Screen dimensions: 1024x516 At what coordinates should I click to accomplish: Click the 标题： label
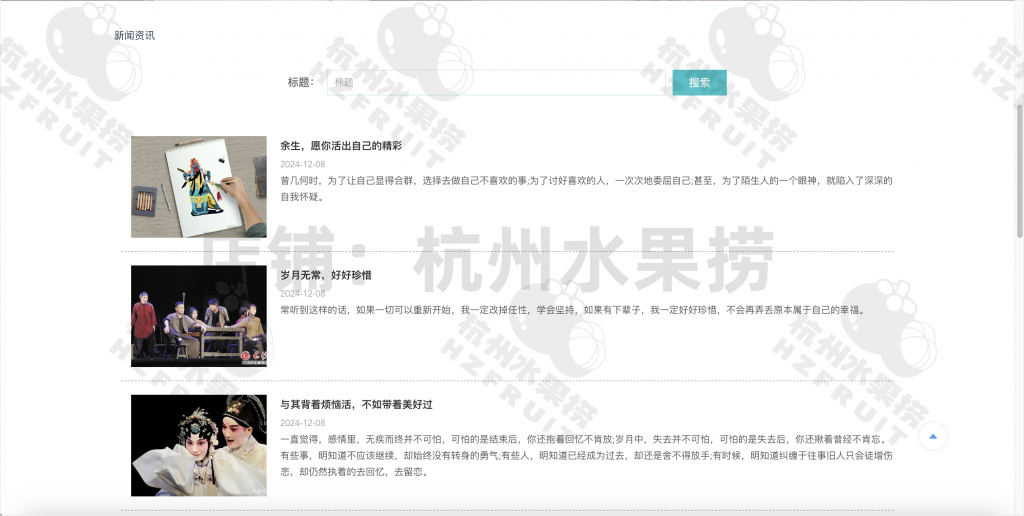click(301, 83)
